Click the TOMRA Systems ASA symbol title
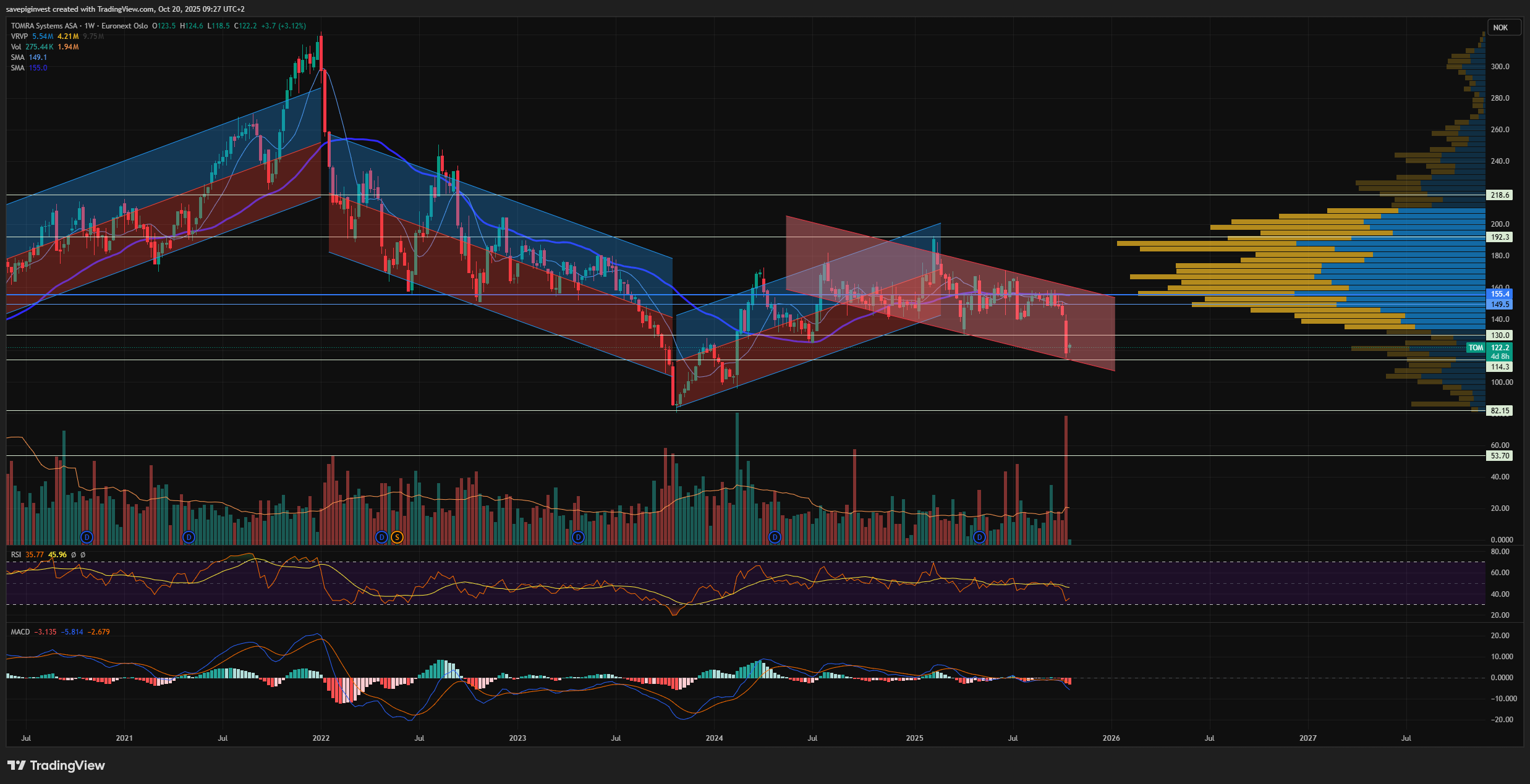This screenshot has width=1530, height=784. [x=45, y=26]
